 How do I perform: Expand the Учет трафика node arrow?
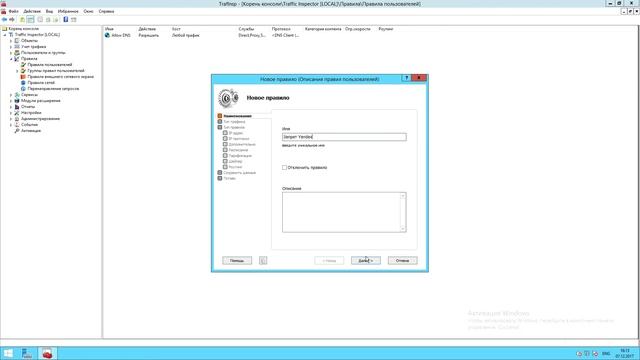pyautogui.click(x=11, y=47)
